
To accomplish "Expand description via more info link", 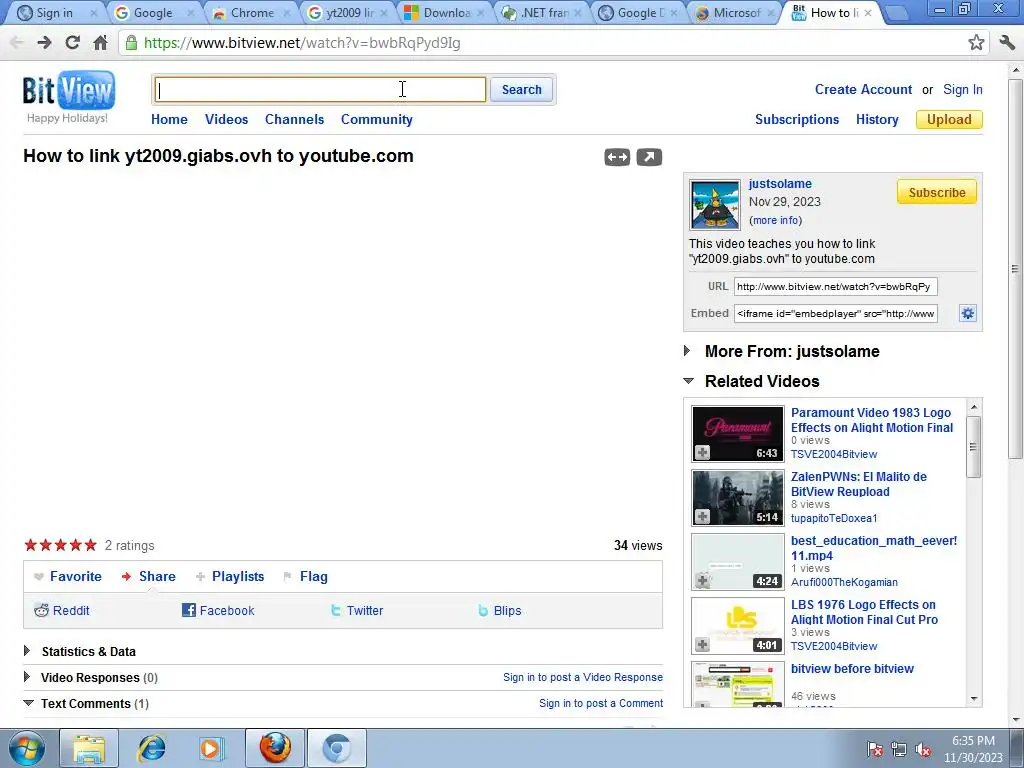I will pyautogui.click(x=775, y=220).
